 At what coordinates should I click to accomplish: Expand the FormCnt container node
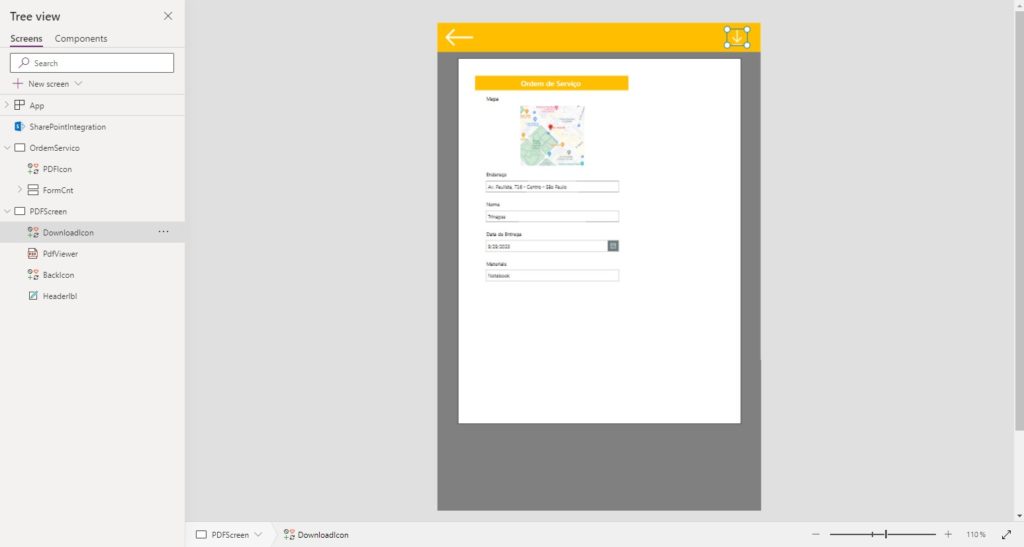click(x=19, y=190)
